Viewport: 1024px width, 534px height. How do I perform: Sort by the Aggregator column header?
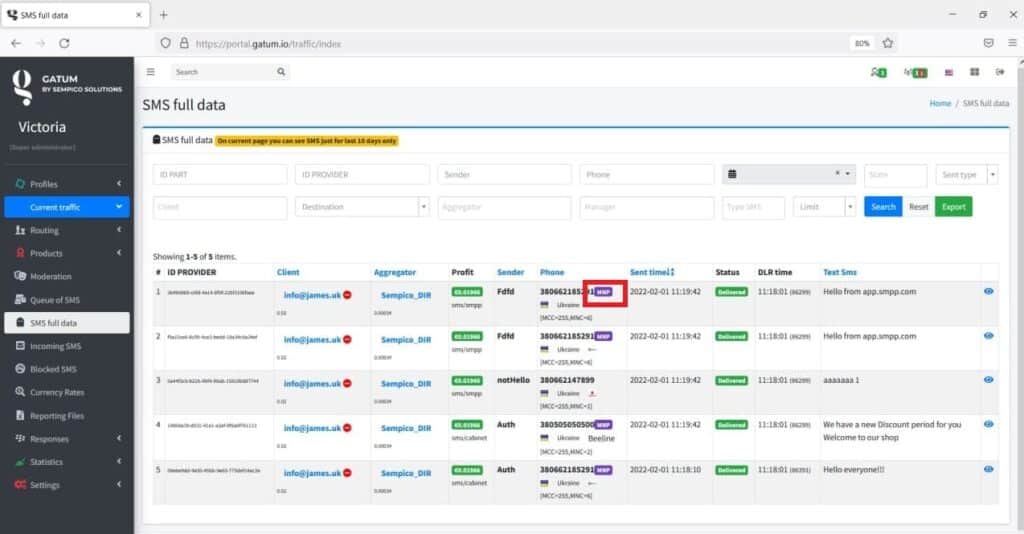pos(394,272)
